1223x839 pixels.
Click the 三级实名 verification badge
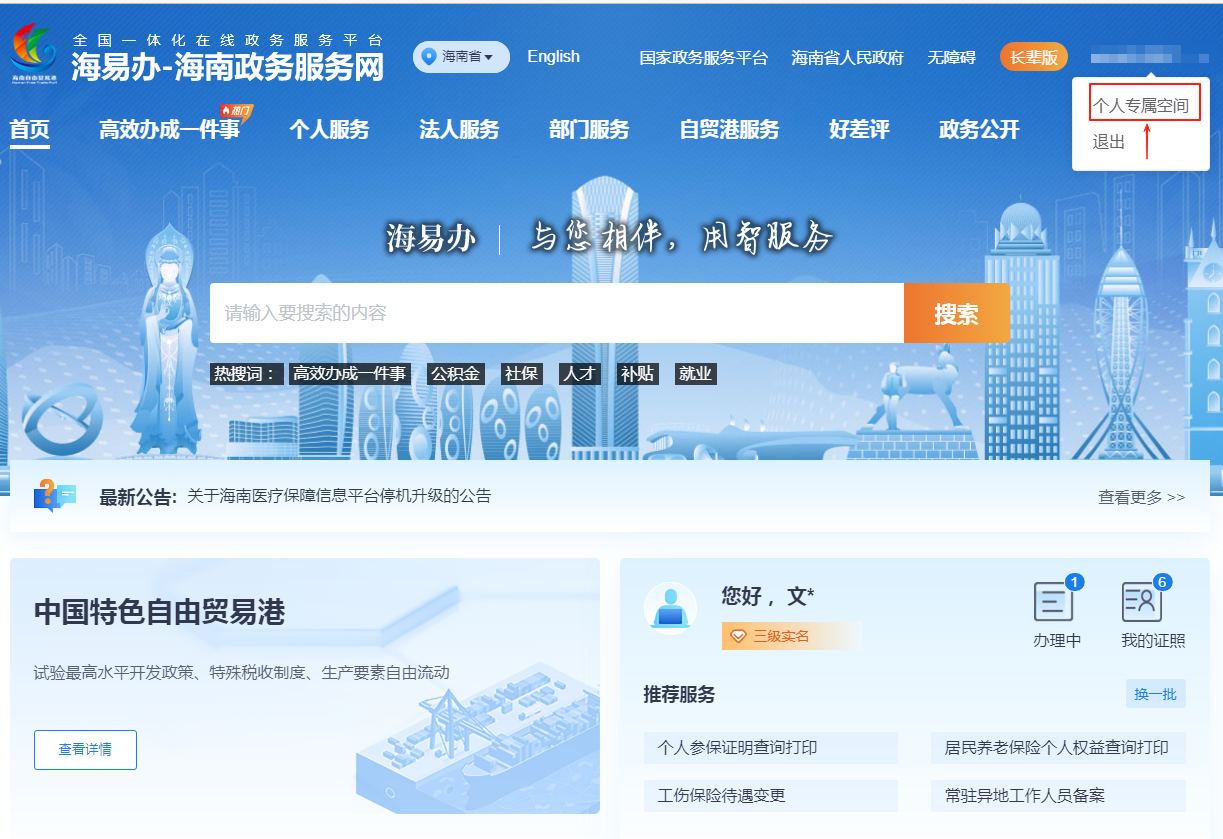point(791,636)
